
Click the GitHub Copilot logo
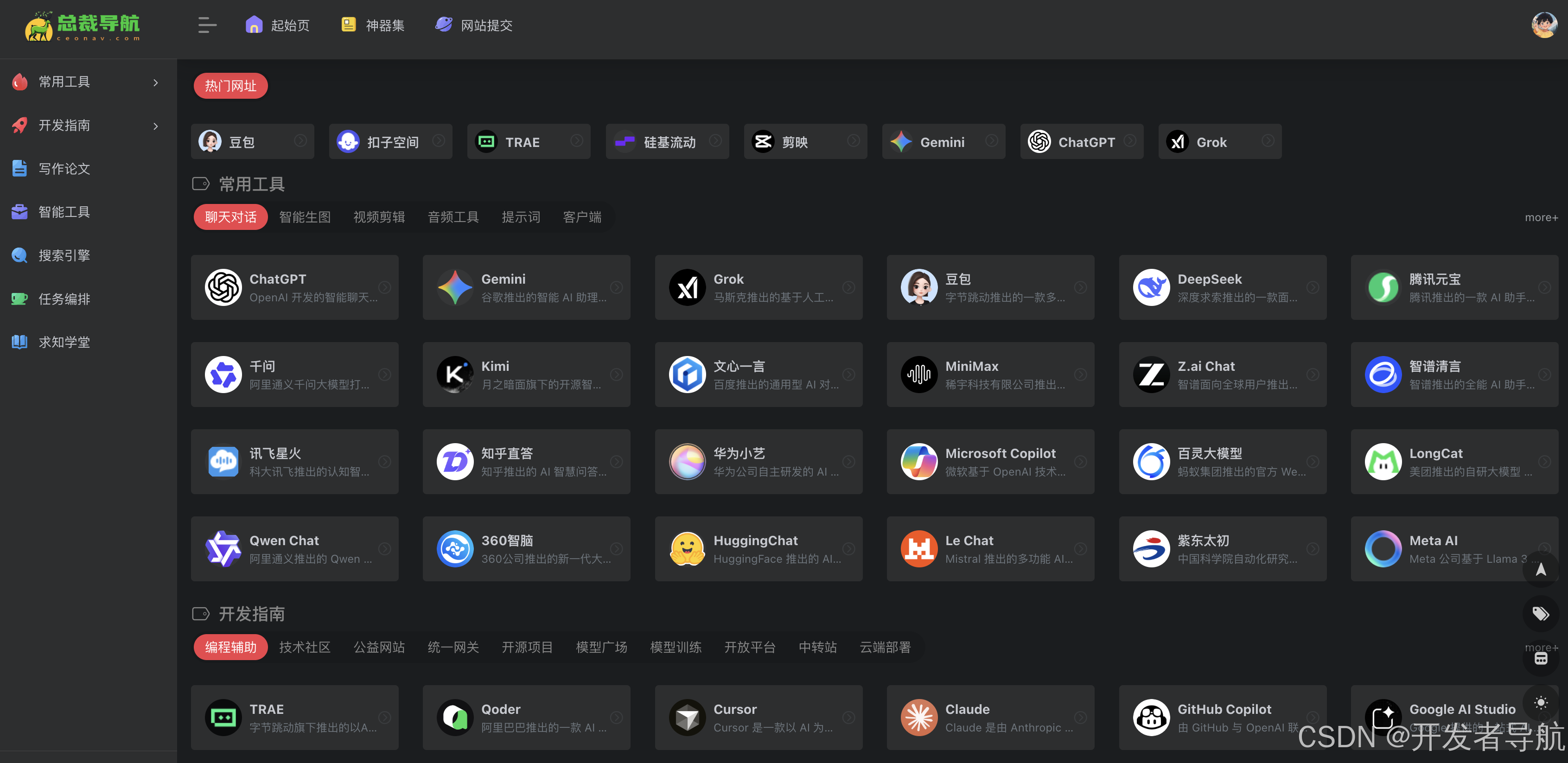[x=1151, y=718]
